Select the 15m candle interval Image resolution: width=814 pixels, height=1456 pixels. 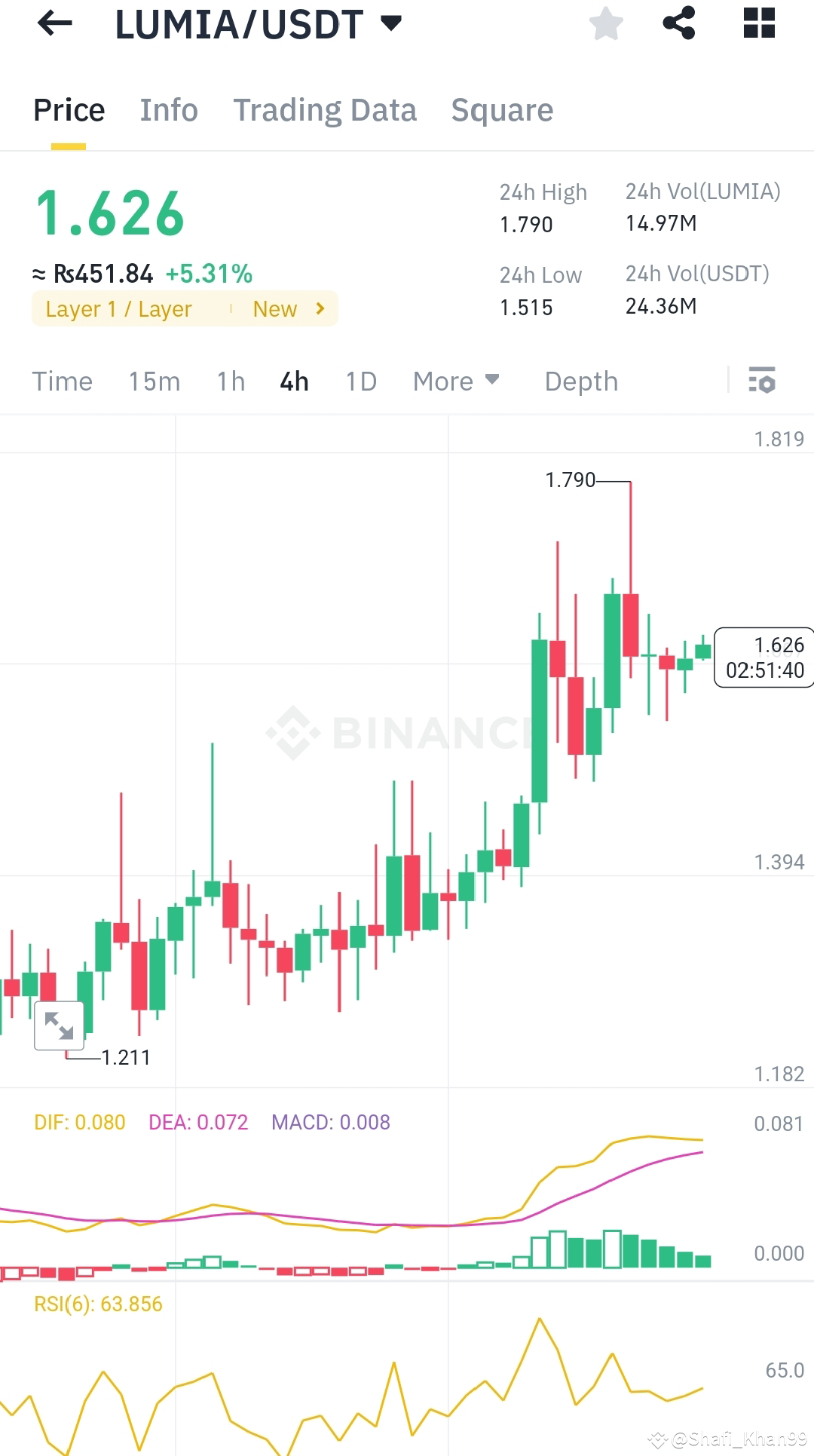click(154, 382)
